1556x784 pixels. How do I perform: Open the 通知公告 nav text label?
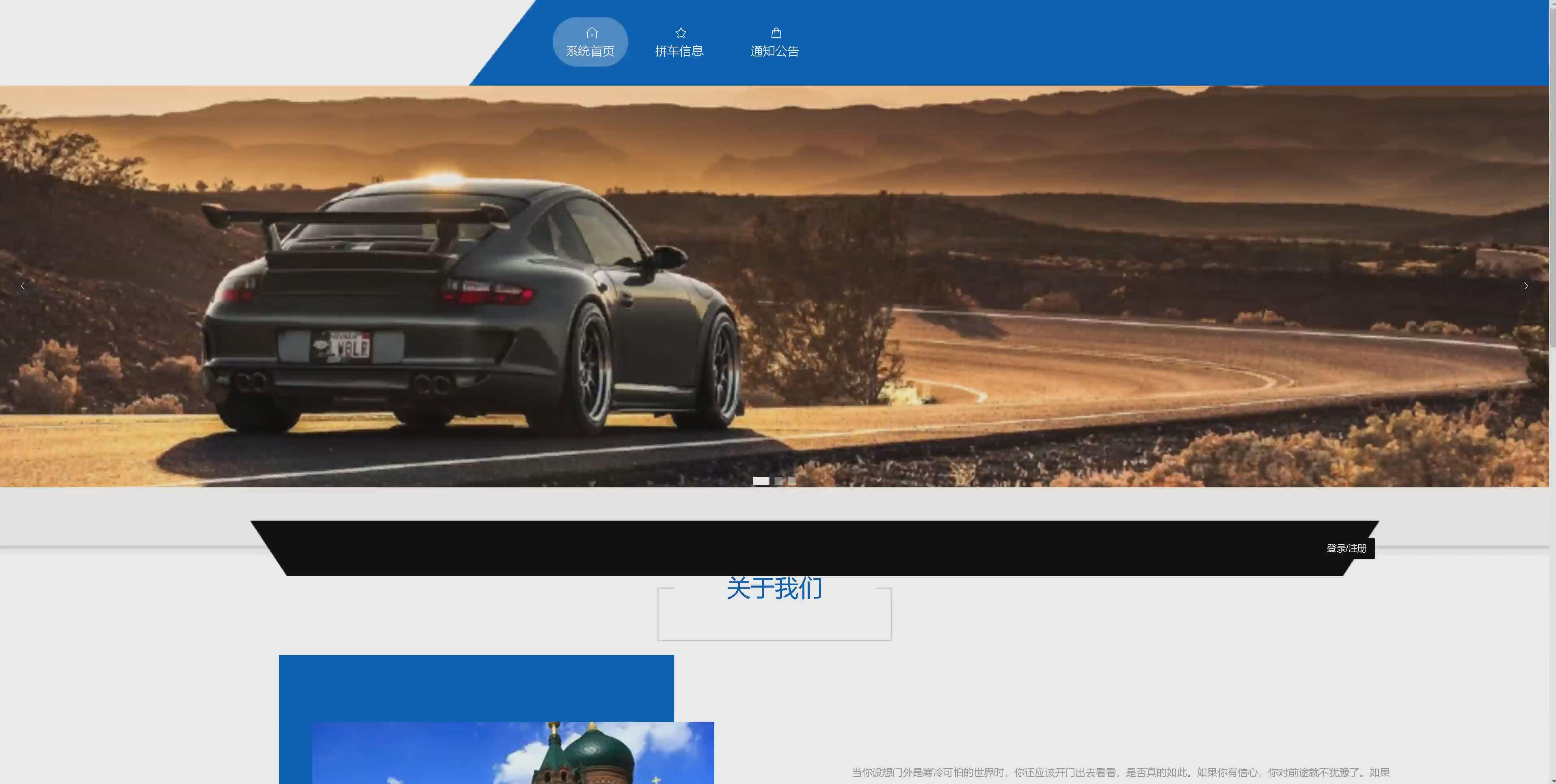(774, 51)
